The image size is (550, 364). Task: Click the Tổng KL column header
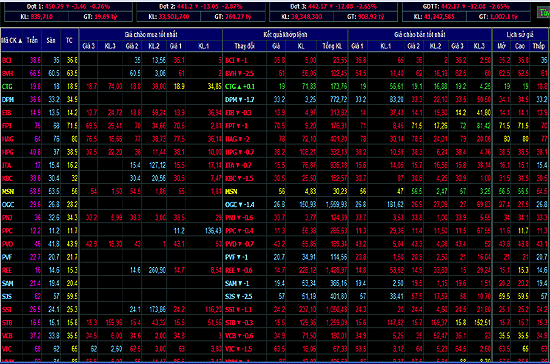pyautogui.click(x=332, y=46)
